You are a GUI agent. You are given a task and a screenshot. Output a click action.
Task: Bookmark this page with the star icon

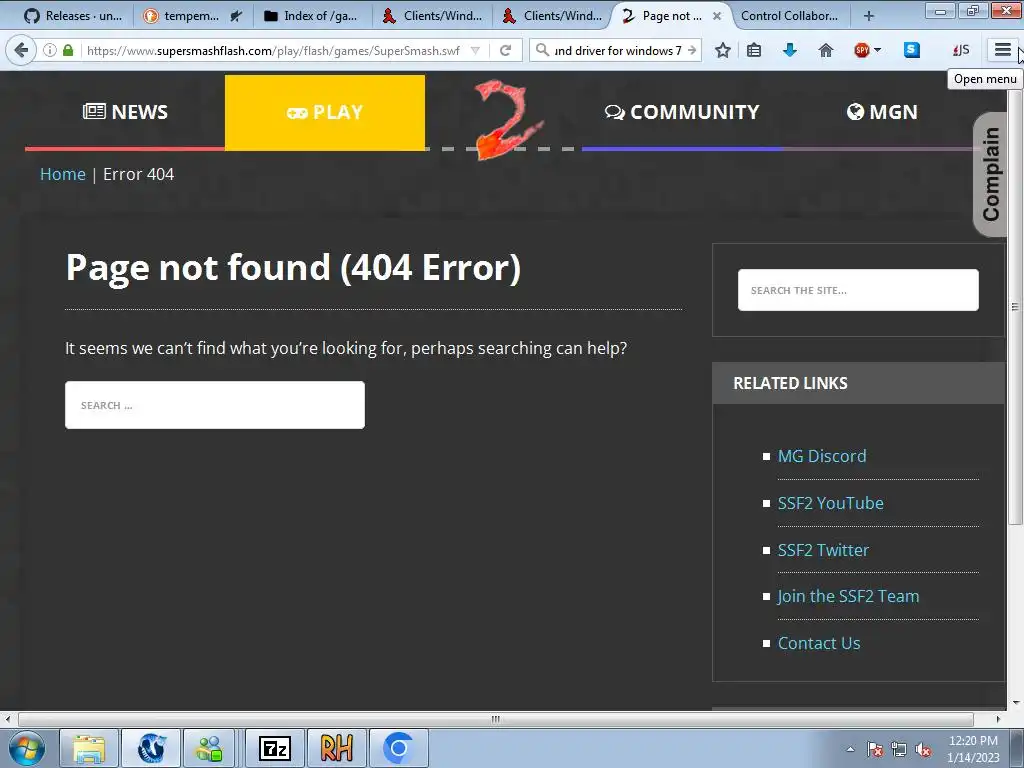722,50
